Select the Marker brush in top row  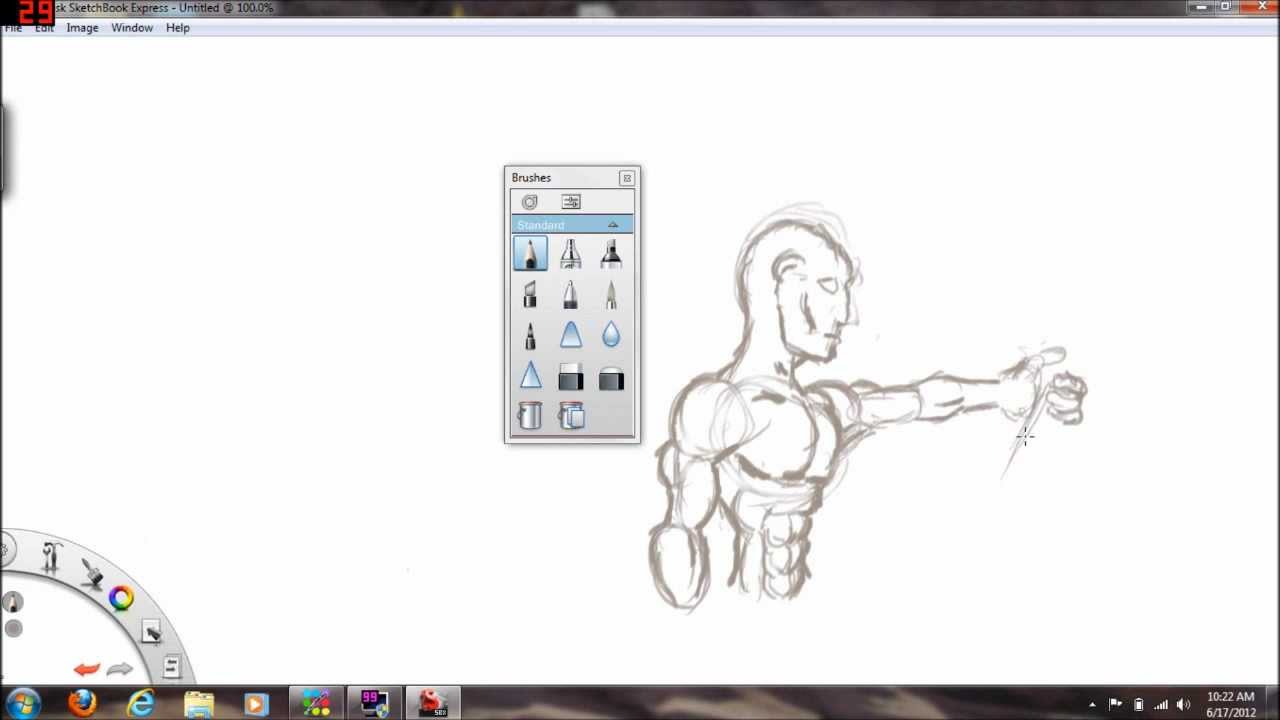tap(611, 253)
